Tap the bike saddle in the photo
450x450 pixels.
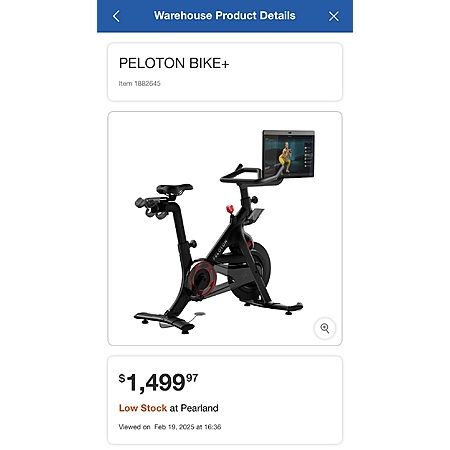point(174,189)
